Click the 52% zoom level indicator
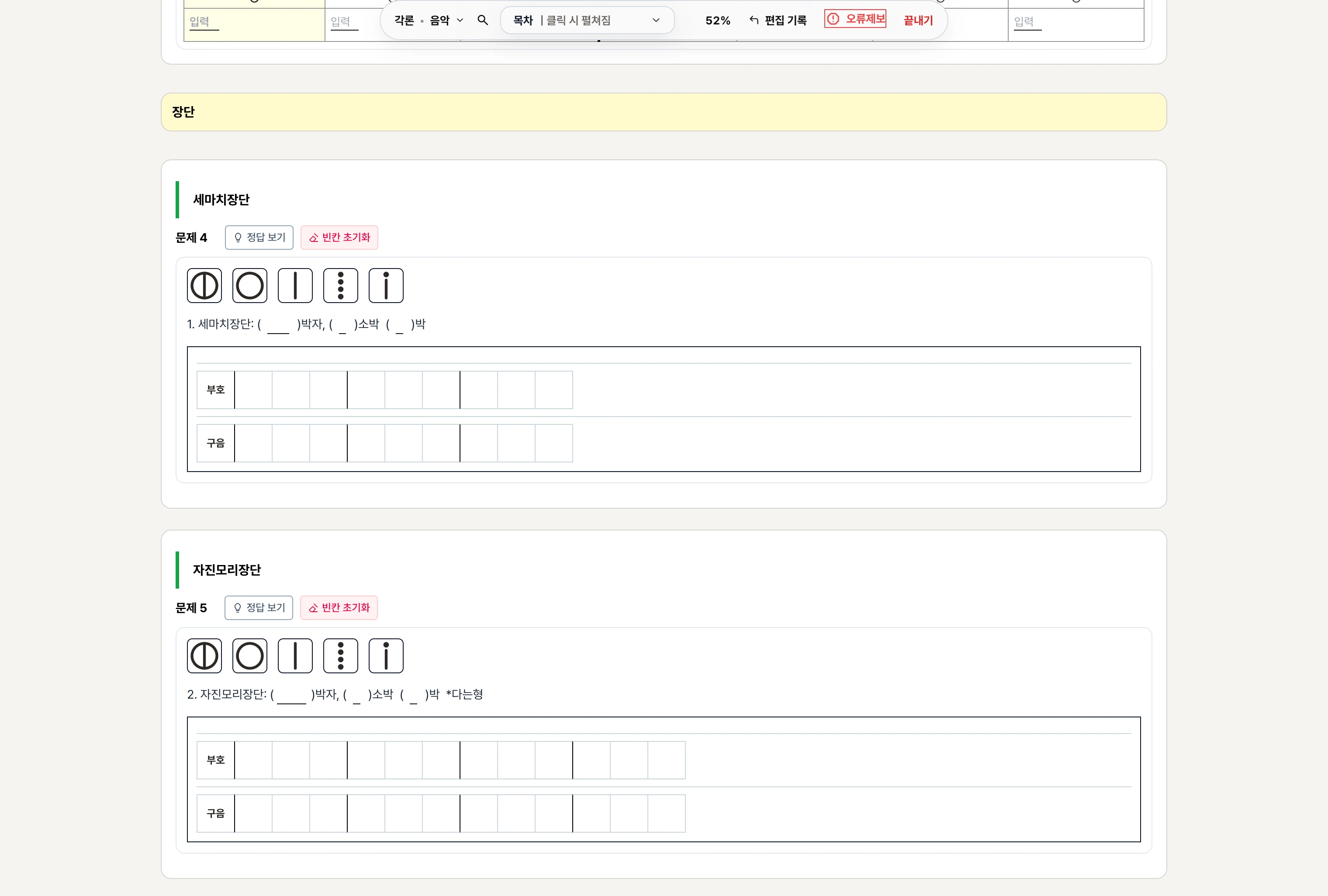Viewport: 1328px width, 896px height. tap(717, 21)
